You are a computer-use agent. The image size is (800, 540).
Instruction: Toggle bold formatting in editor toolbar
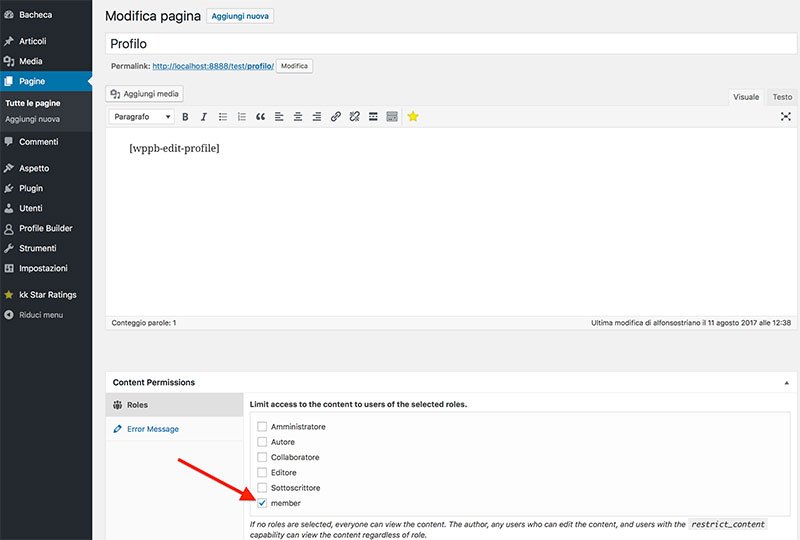(x=185, y=117)
